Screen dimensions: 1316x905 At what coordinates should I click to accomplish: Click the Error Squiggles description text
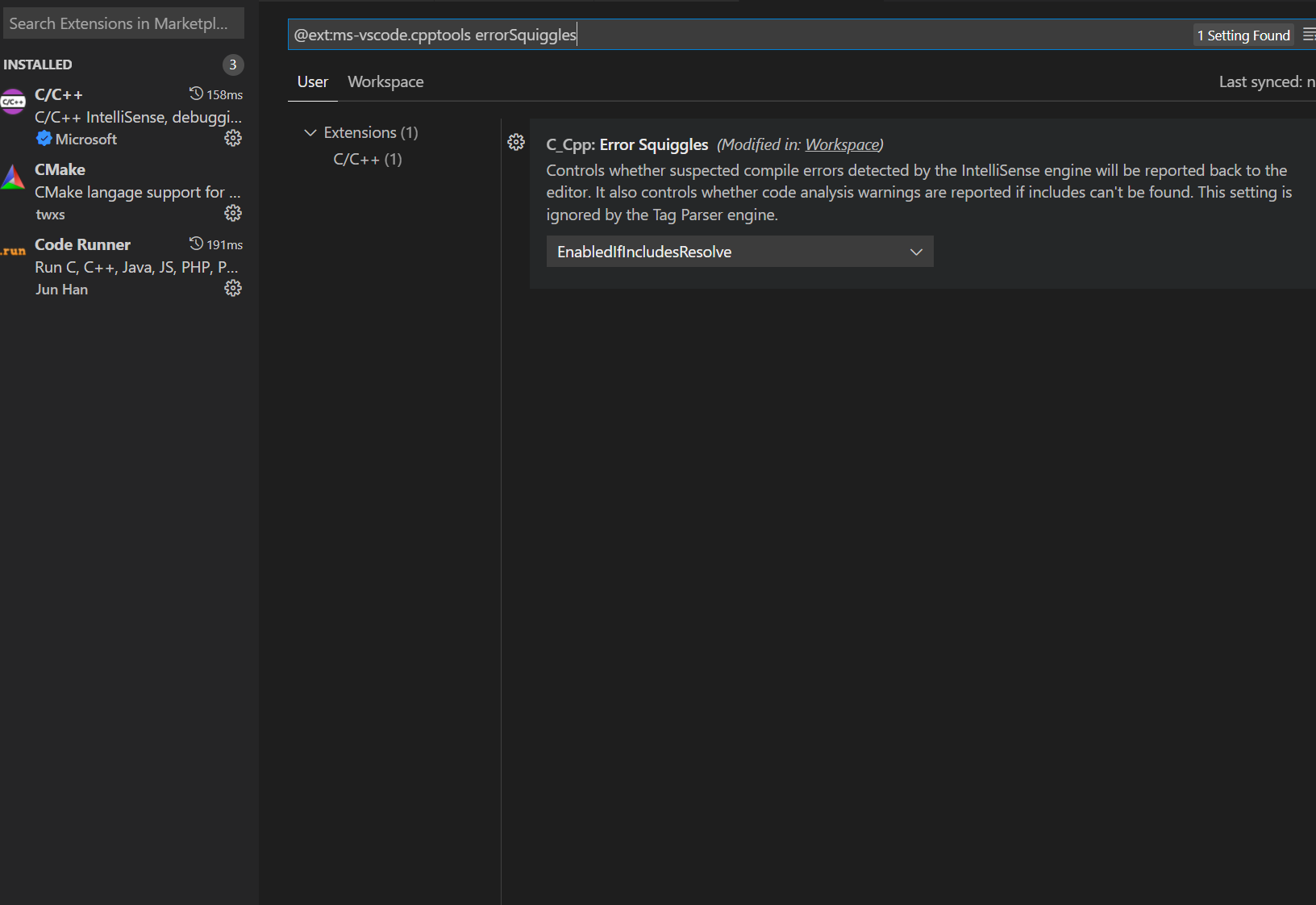[x=919, y=192]
